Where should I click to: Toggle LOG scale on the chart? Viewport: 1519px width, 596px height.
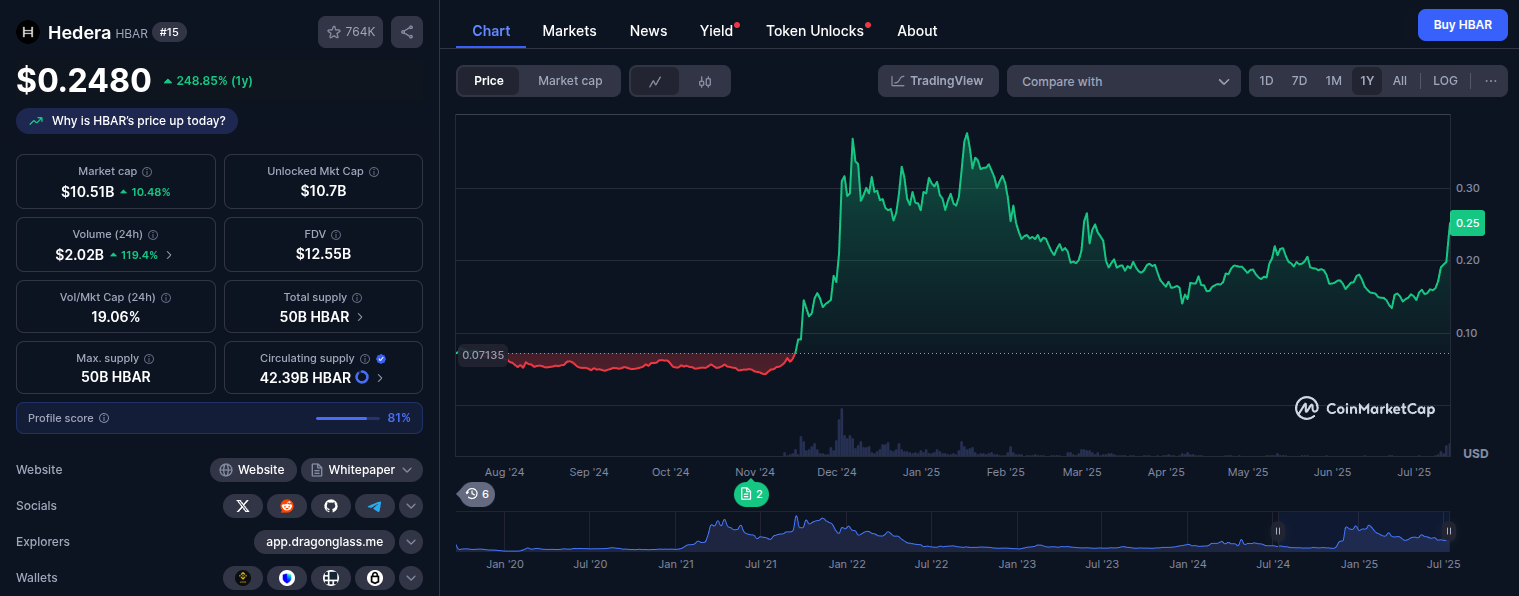click(x=1445, y=81)
